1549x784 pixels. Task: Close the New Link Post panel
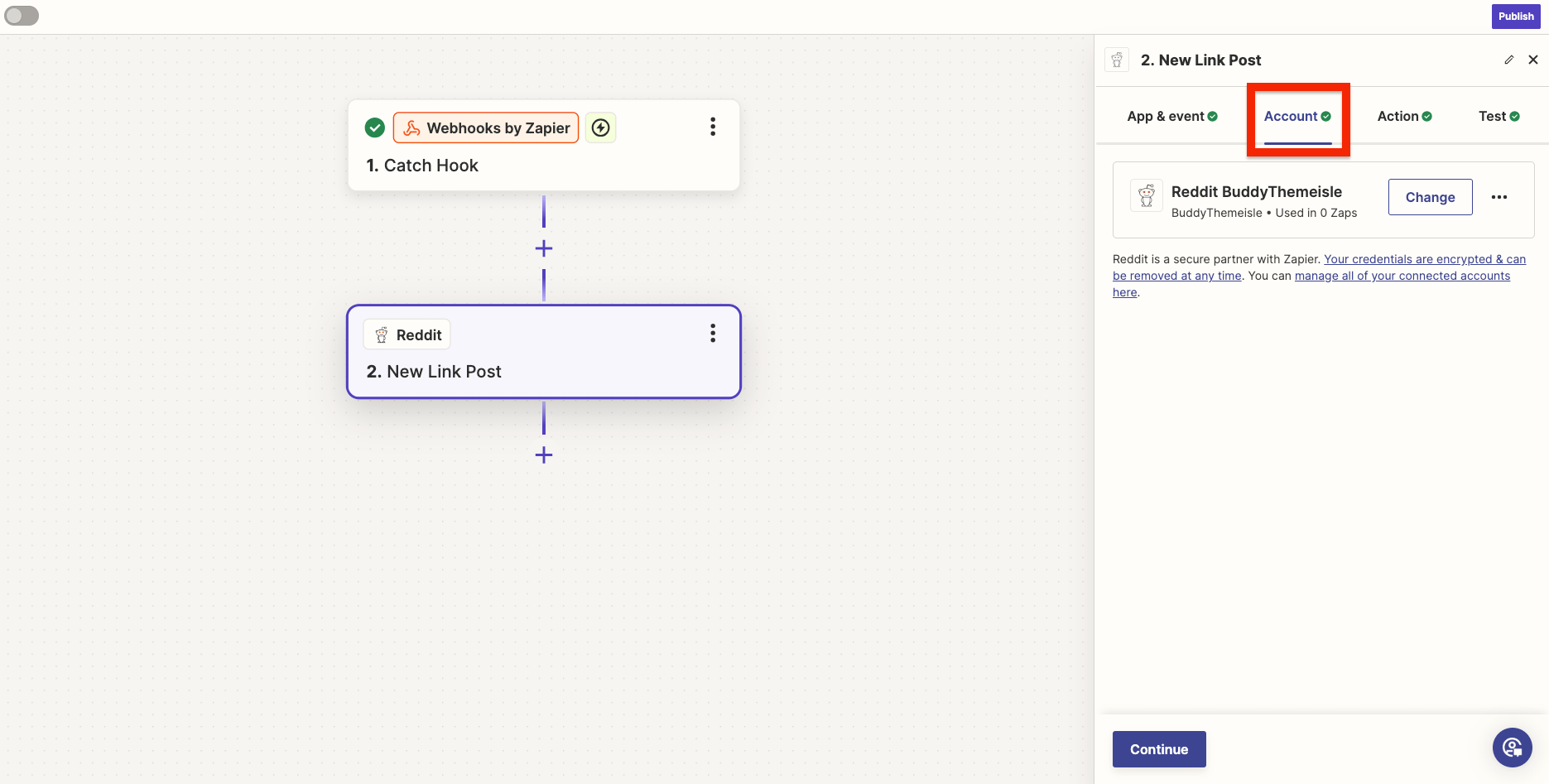pyautogui.click(x=1532, y=60)
